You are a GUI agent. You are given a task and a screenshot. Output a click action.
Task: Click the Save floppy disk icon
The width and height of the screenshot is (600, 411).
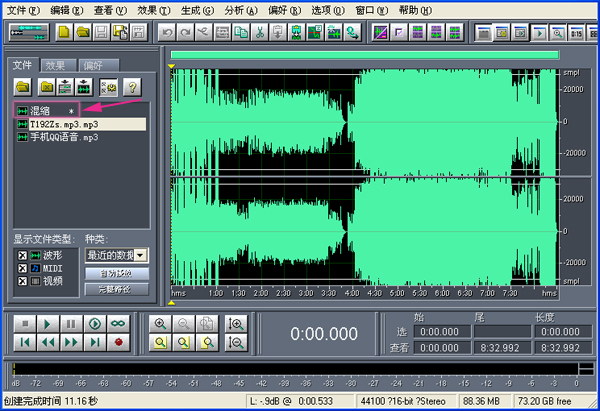[101, 32]
